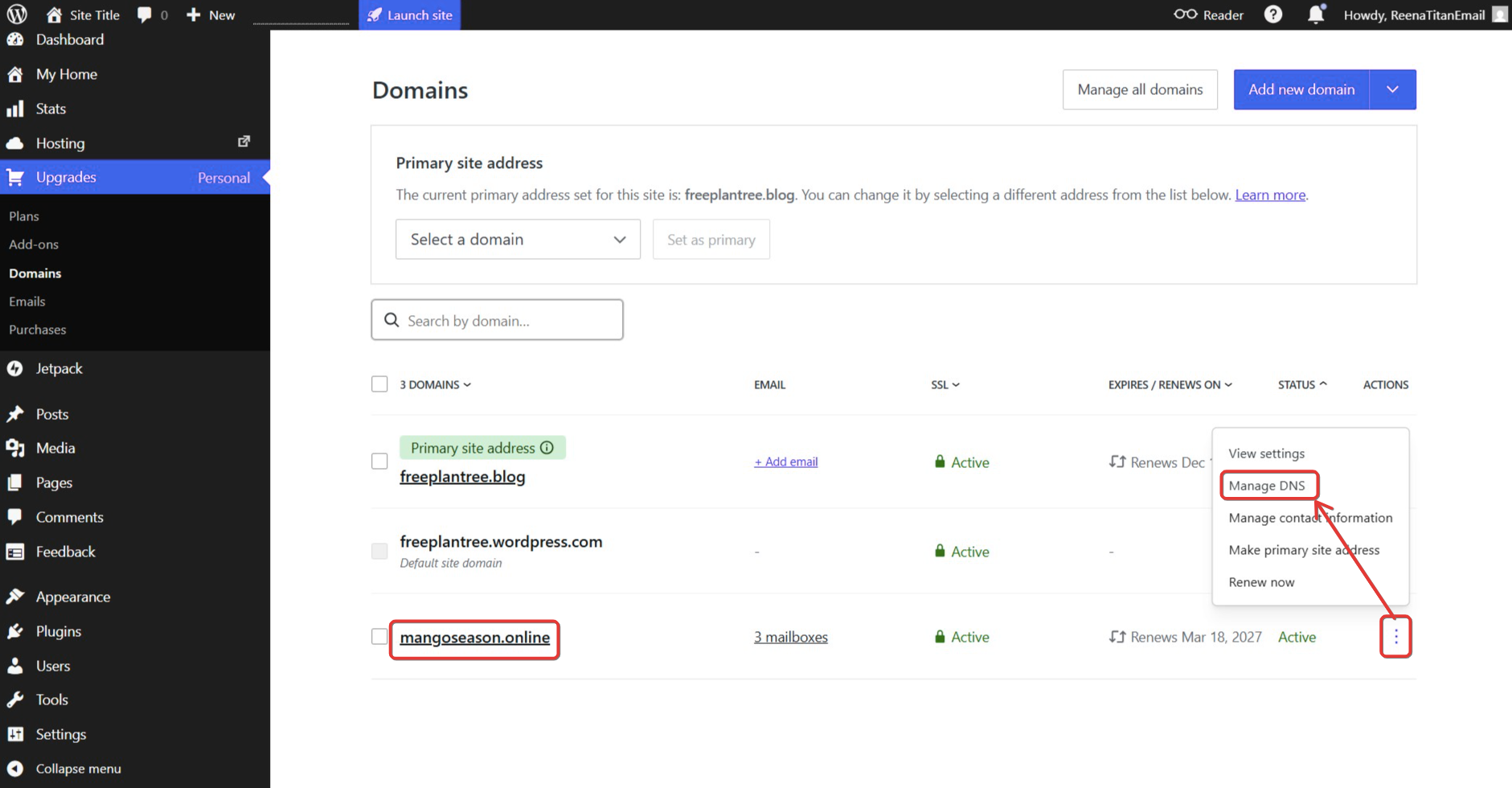
Task: Sort by the Status column header
Action: [1302, 385]
